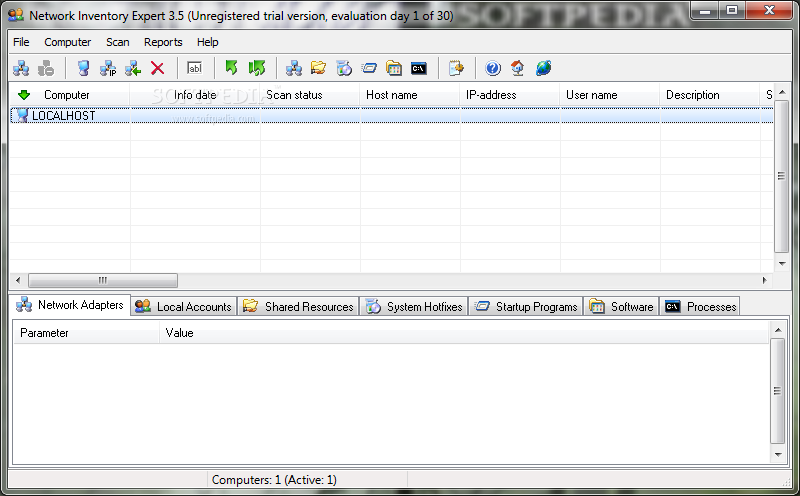Switch to the Processes tab
Screen dimensions: 800x496
point(700,307)
